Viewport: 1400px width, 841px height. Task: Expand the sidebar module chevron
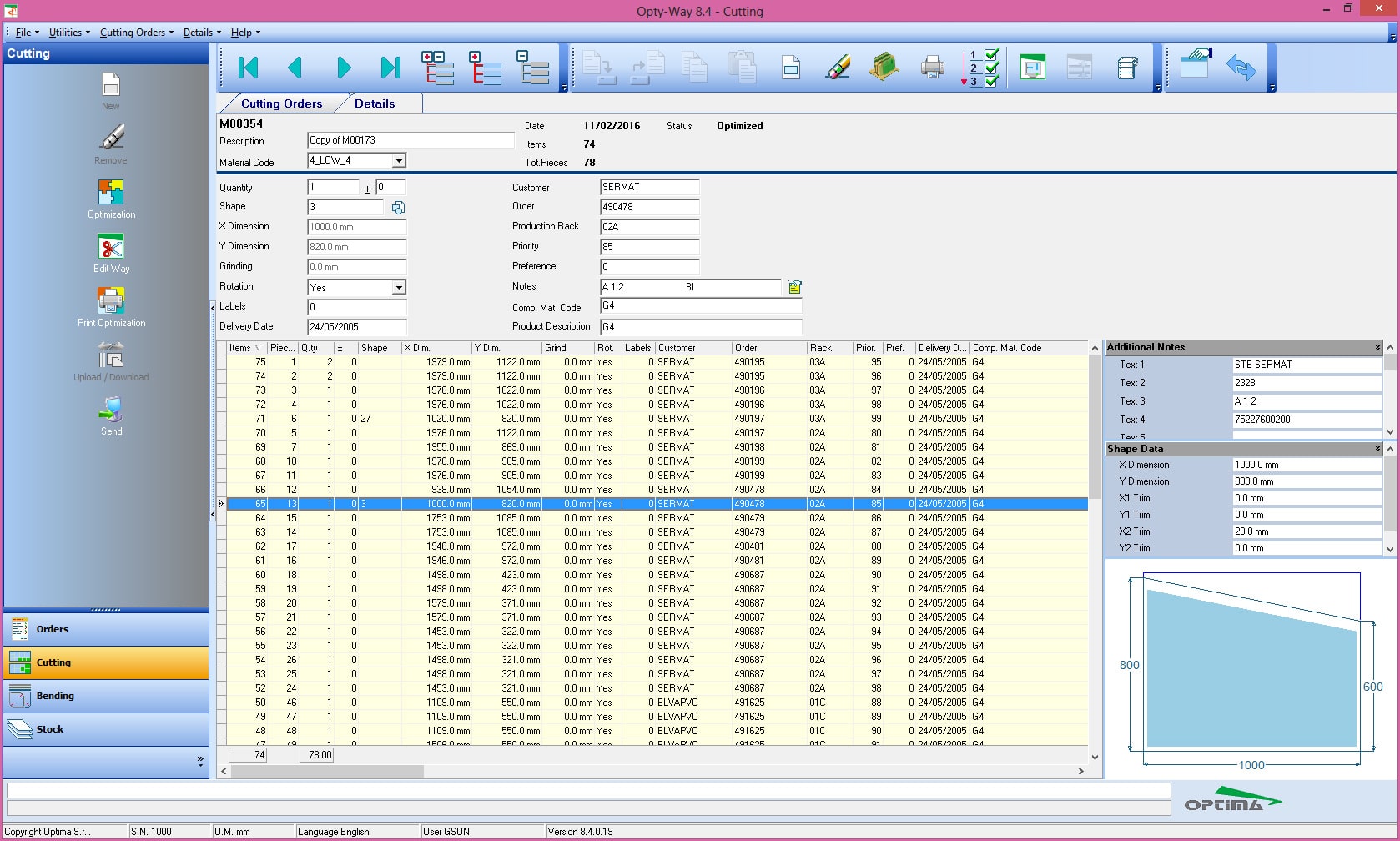coord(200,761)
